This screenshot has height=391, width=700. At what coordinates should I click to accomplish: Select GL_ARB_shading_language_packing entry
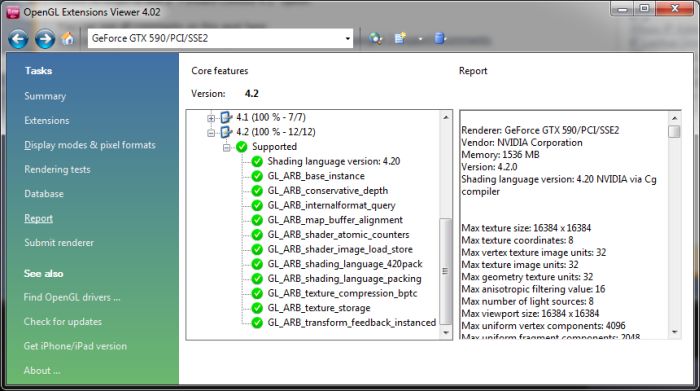tap(344, 279)
